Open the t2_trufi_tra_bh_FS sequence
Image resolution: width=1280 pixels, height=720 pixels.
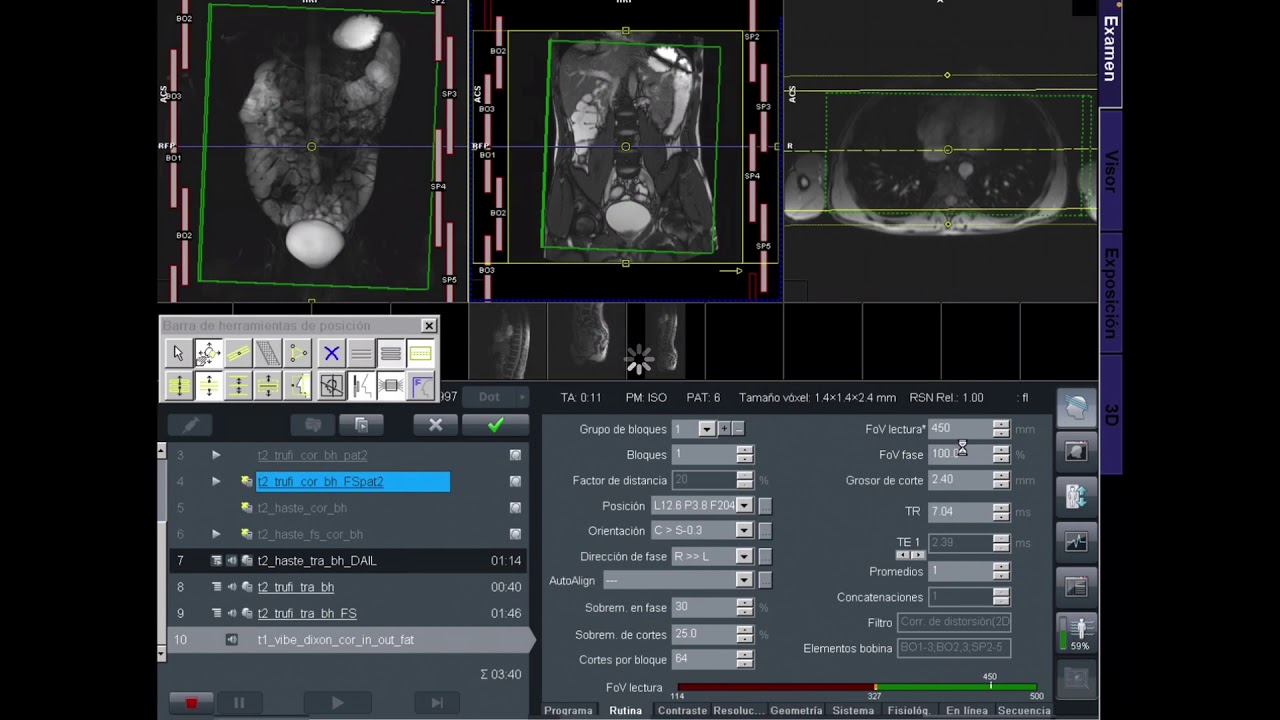[x=307, y=613]
